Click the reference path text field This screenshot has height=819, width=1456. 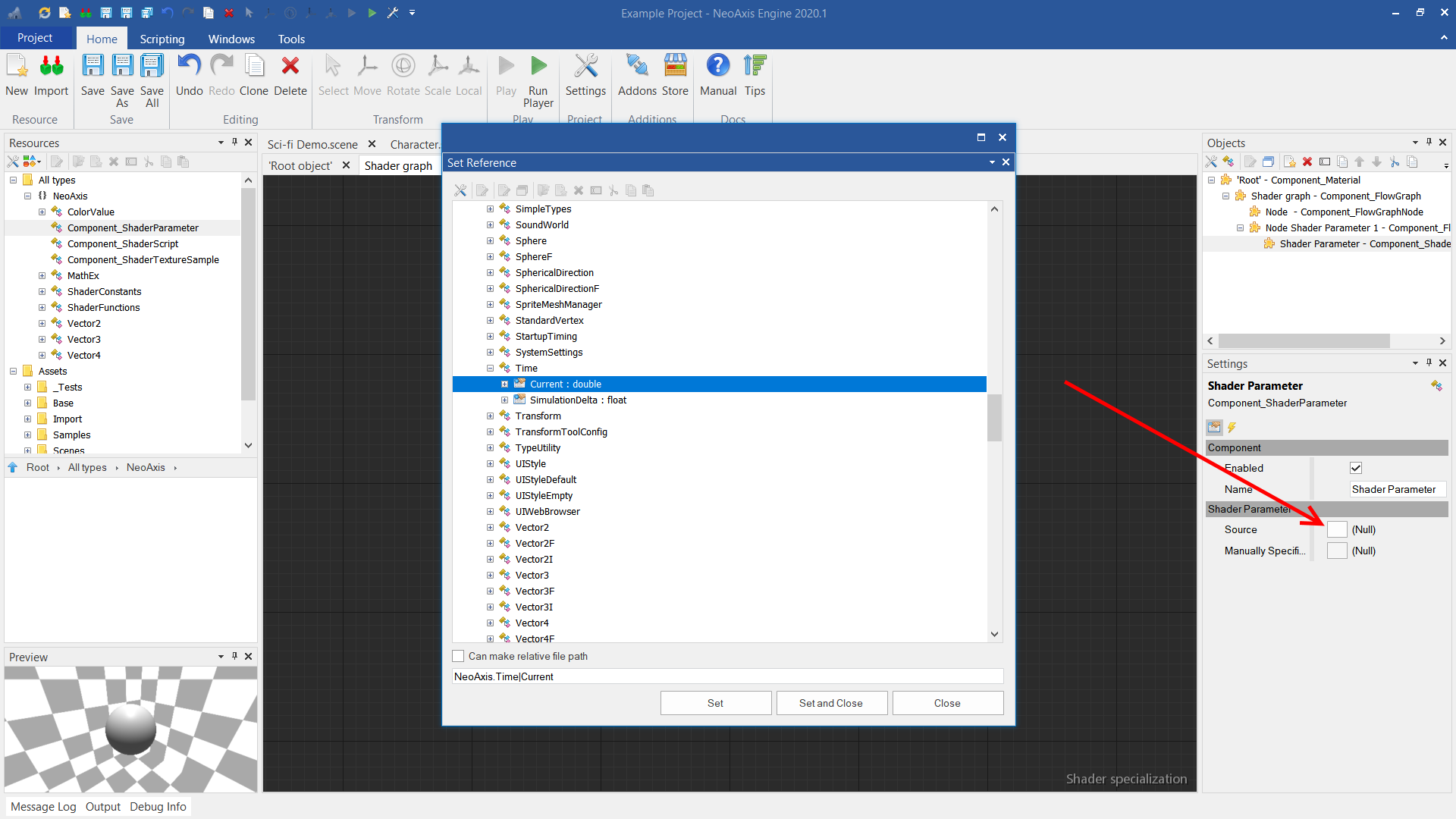tap(727, 677)
